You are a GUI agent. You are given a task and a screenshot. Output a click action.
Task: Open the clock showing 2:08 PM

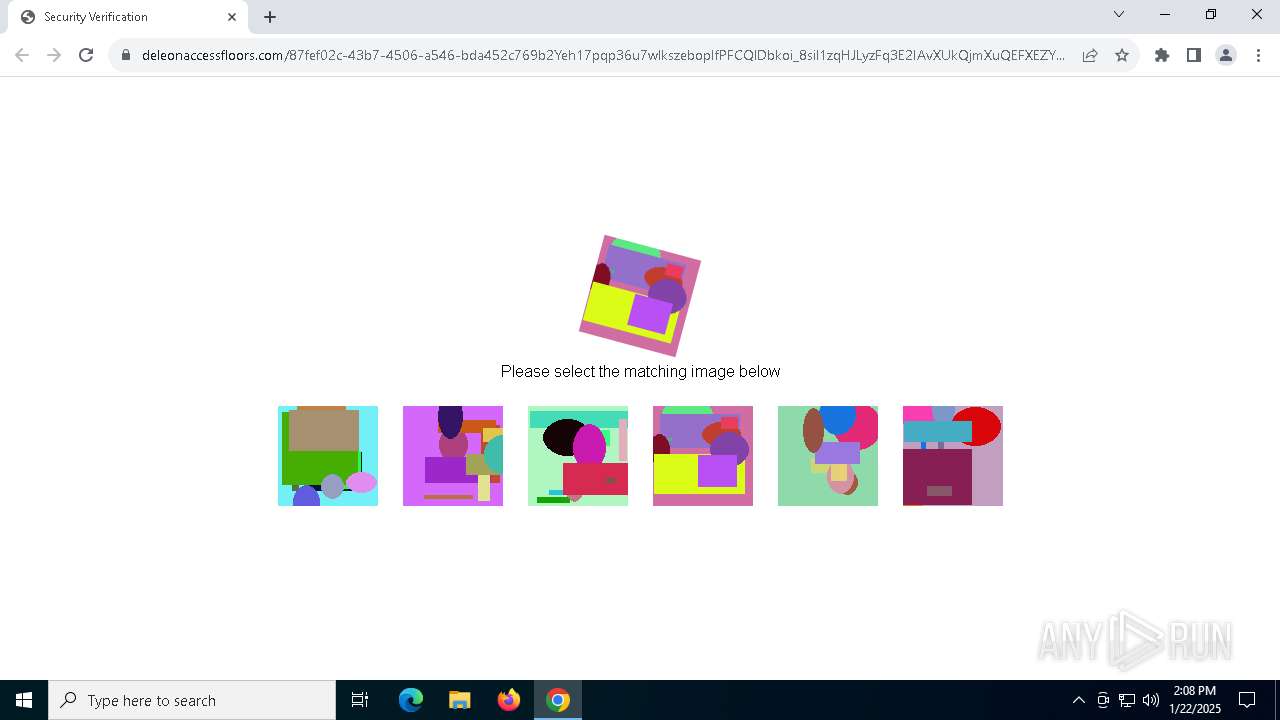click(x=1195, y=700)
